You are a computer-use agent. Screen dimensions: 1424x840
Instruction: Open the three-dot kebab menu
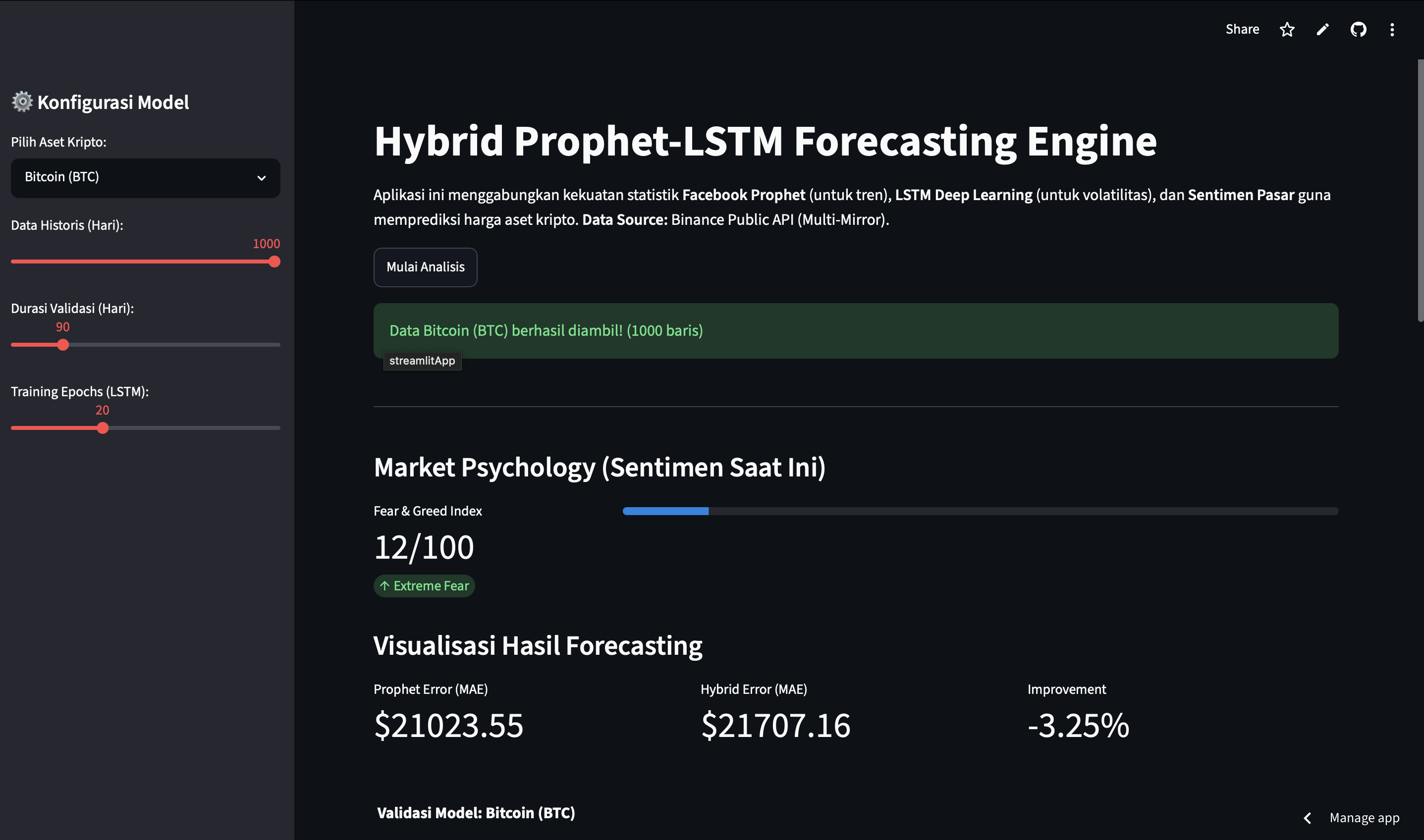tap(1392, 29)
